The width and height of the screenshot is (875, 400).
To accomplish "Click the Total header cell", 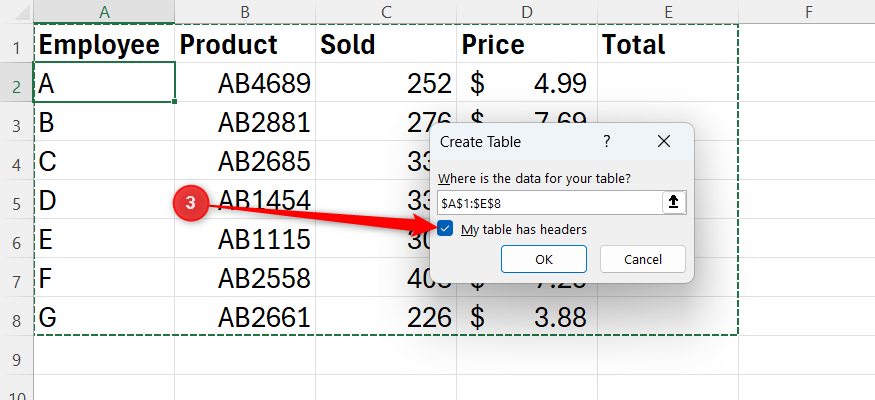I will point(668,44).
